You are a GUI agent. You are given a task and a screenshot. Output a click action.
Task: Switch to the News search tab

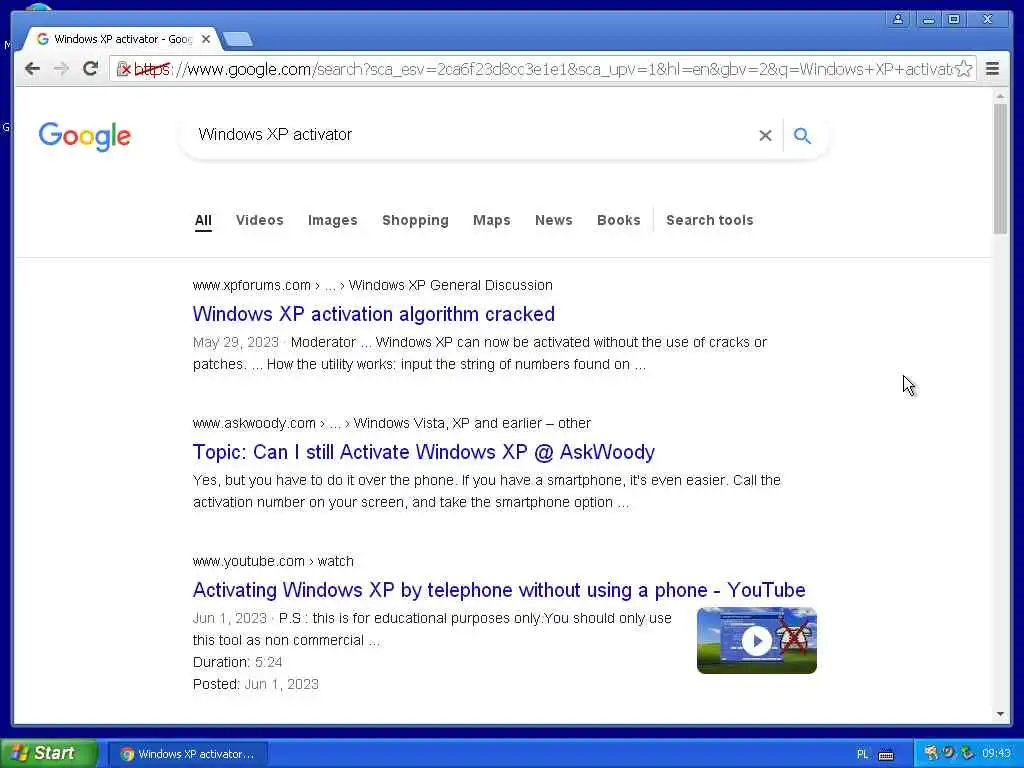pos(554,220)
